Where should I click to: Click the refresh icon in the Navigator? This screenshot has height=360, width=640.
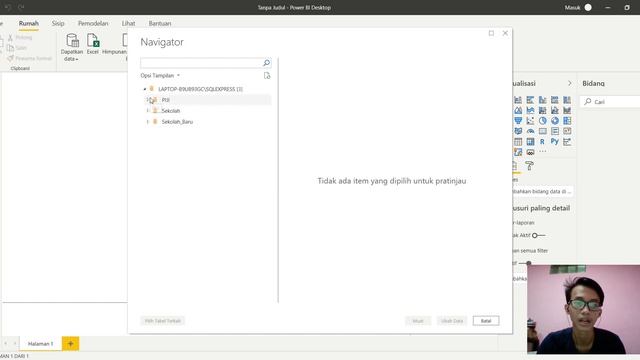[x=267, y=76]
